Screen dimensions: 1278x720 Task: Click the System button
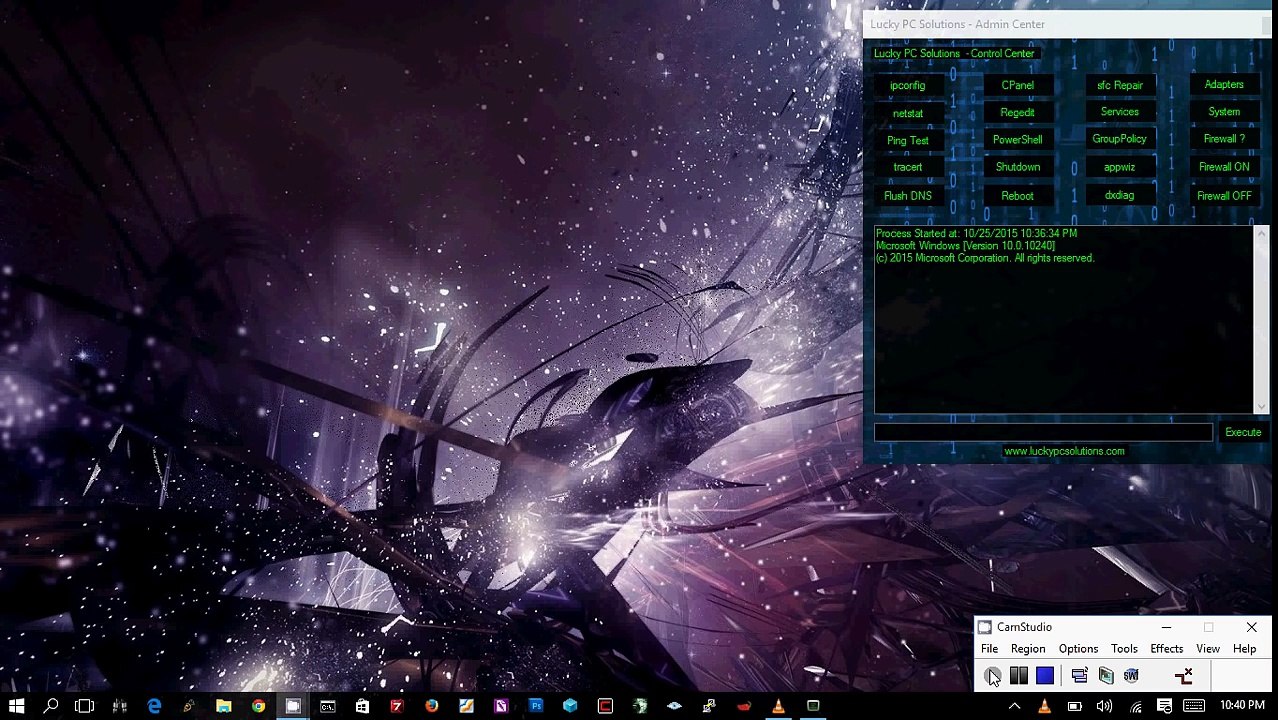pos(1224,112)
